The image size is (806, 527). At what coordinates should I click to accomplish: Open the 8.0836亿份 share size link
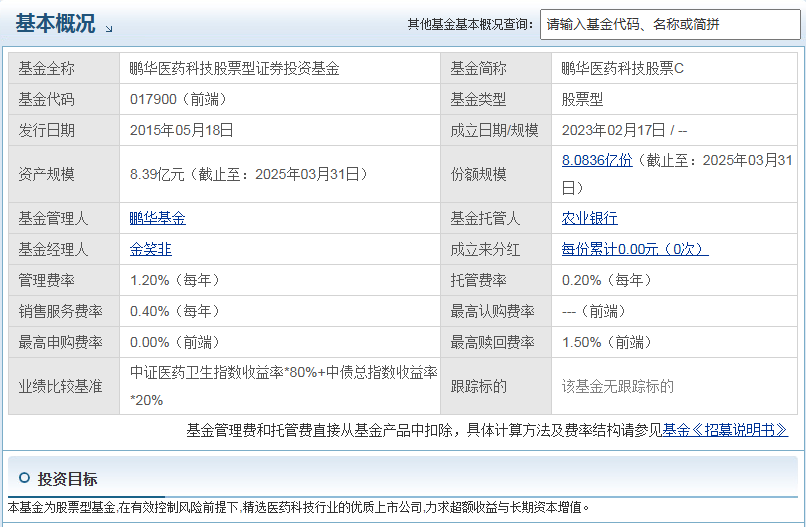[x=597, y=160]
